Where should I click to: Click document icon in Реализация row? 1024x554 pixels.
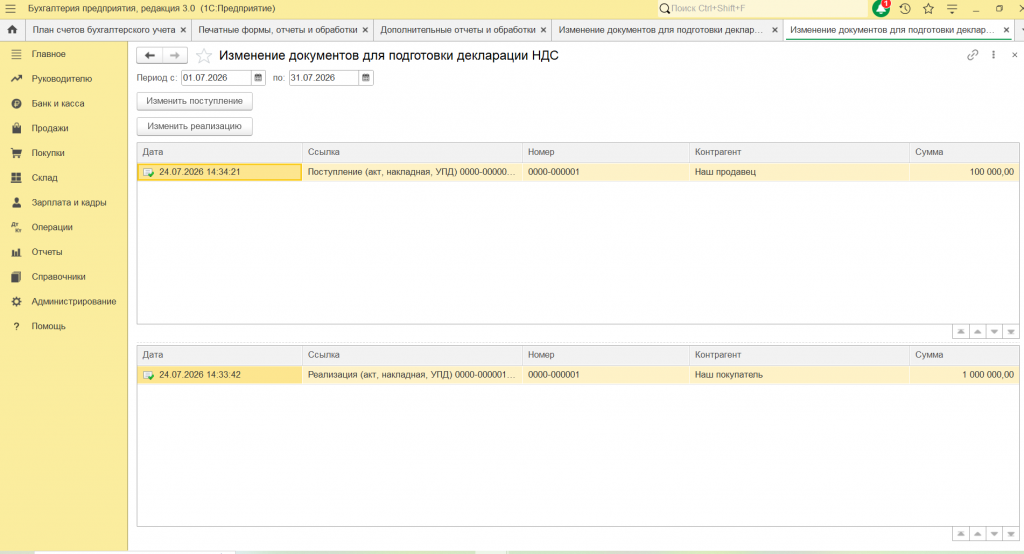148,375
